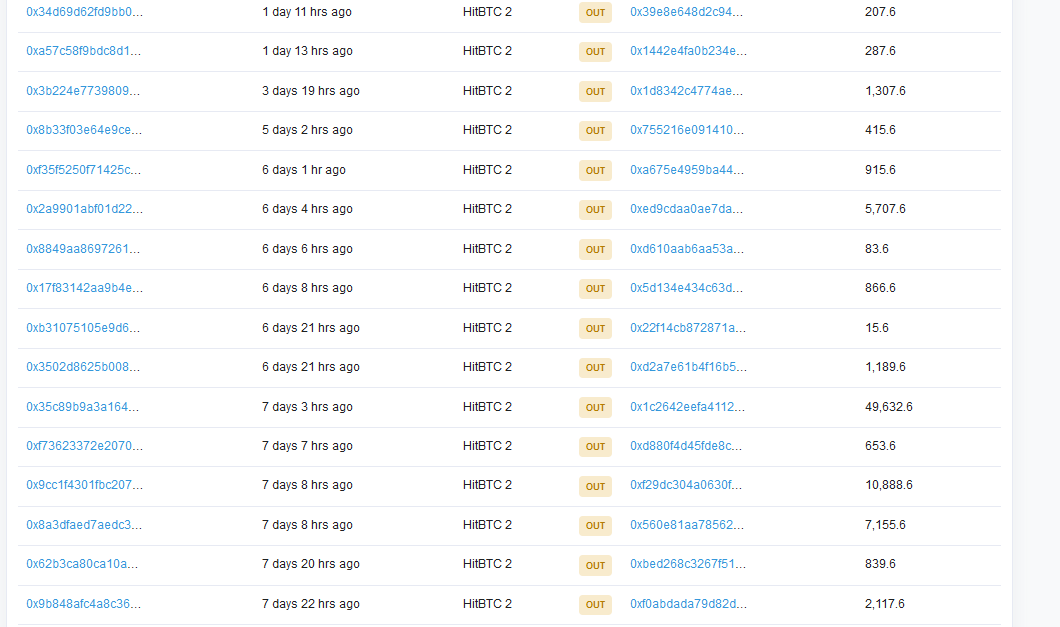Open transaction 0x8b33f03e64e9ce

point(84,130)
